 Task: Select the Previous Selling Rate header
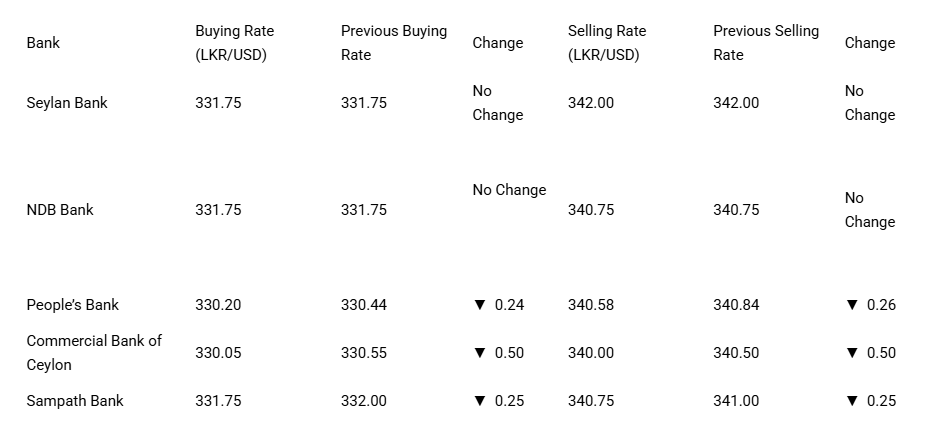click(x=766, y=43)
